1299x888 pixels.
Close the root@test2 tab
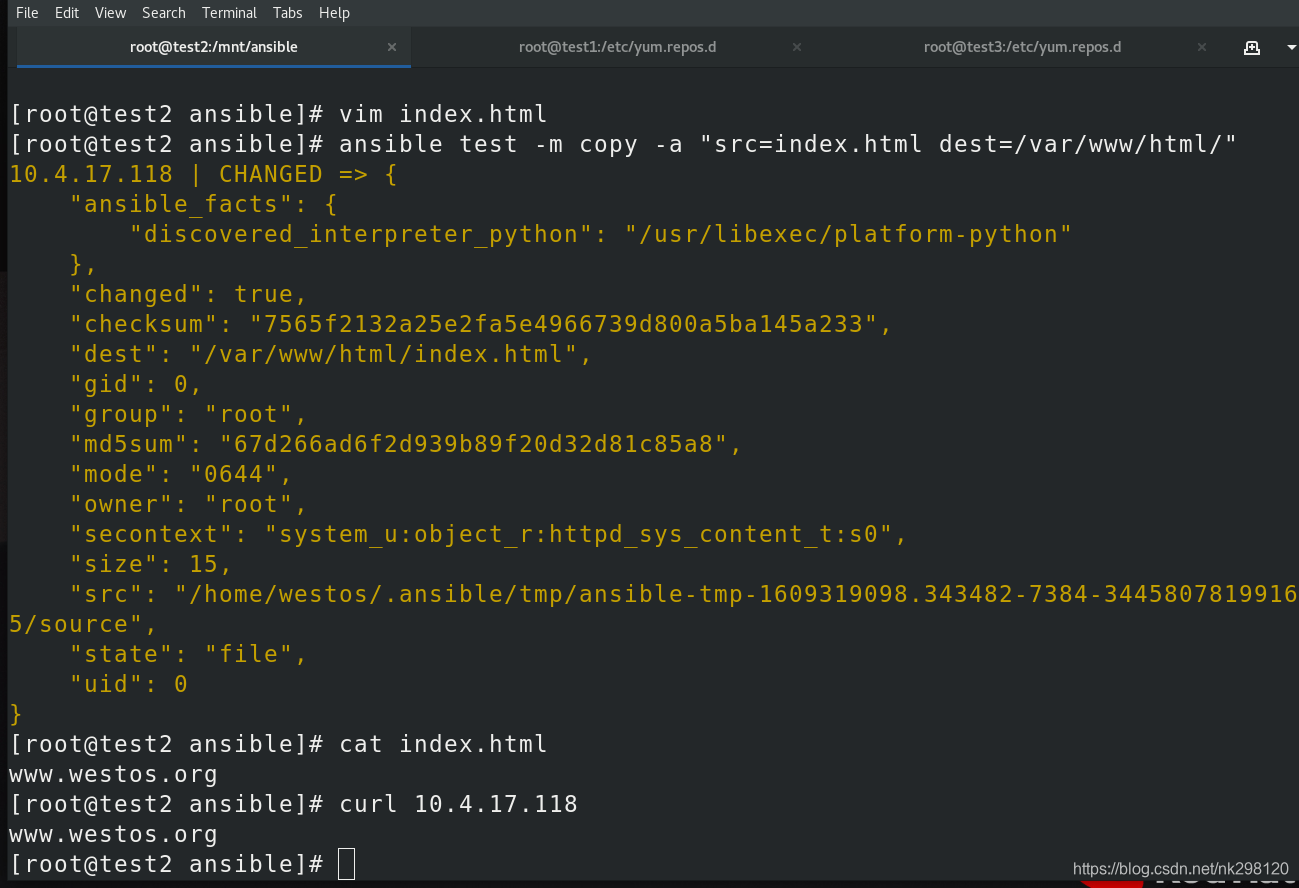point(392,47)
